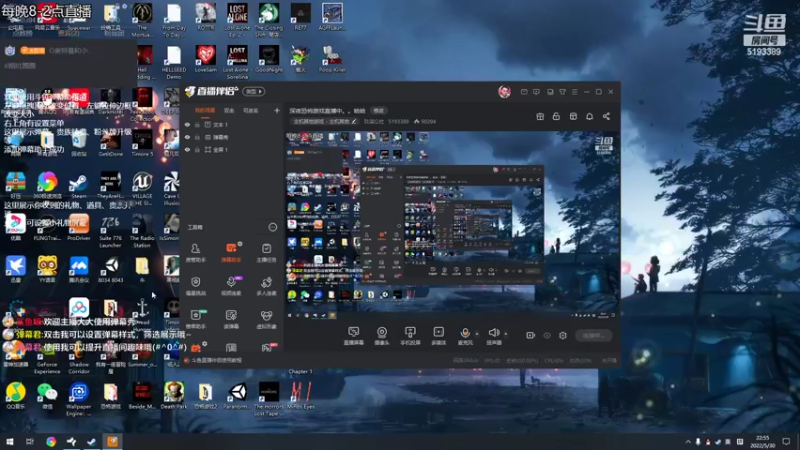Open the notification bell in streaming app
Screen dimensions: 800x450
pyautogui.click(x=589, y=116)
